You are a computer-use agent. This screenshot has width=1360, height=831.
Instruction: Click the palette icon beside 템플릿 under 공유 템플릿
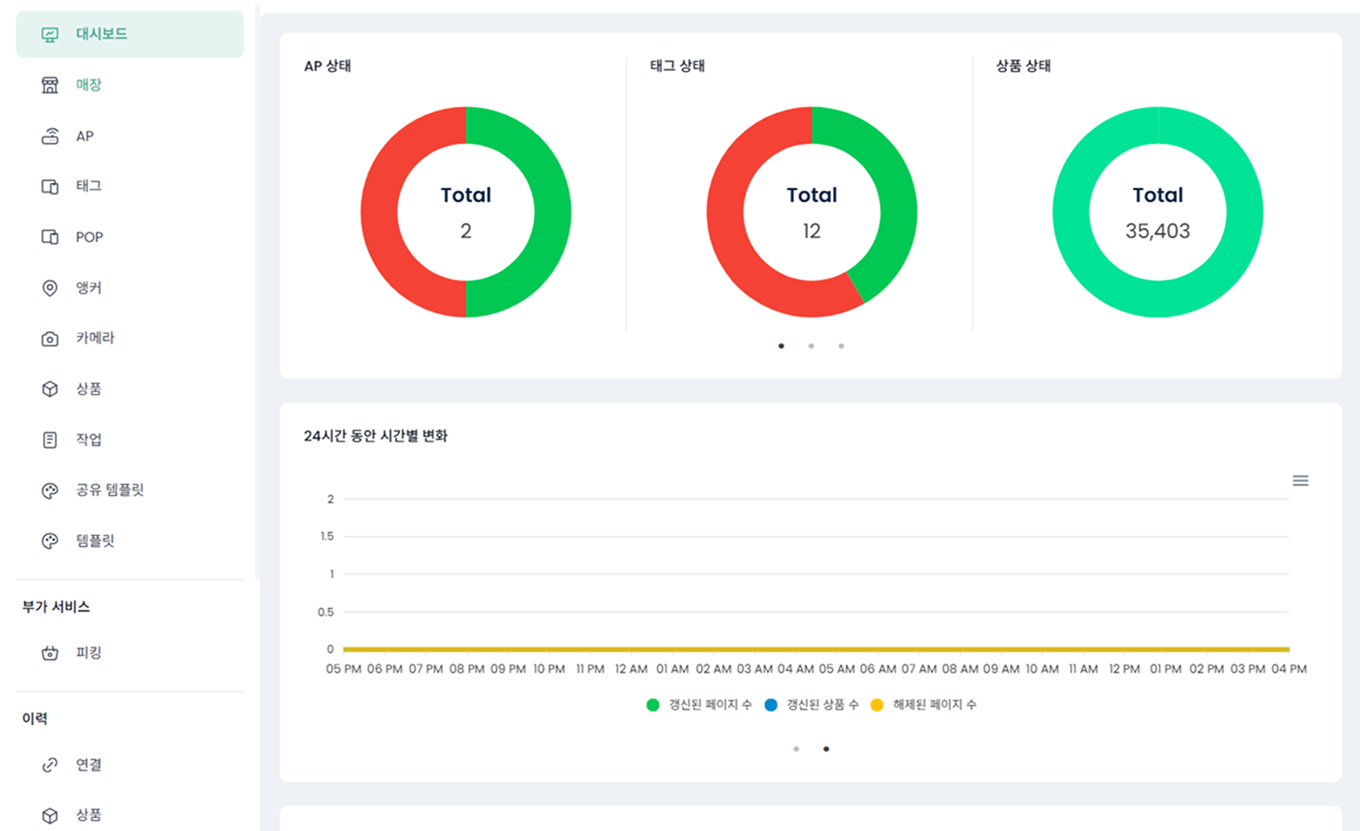click(50, 541)
